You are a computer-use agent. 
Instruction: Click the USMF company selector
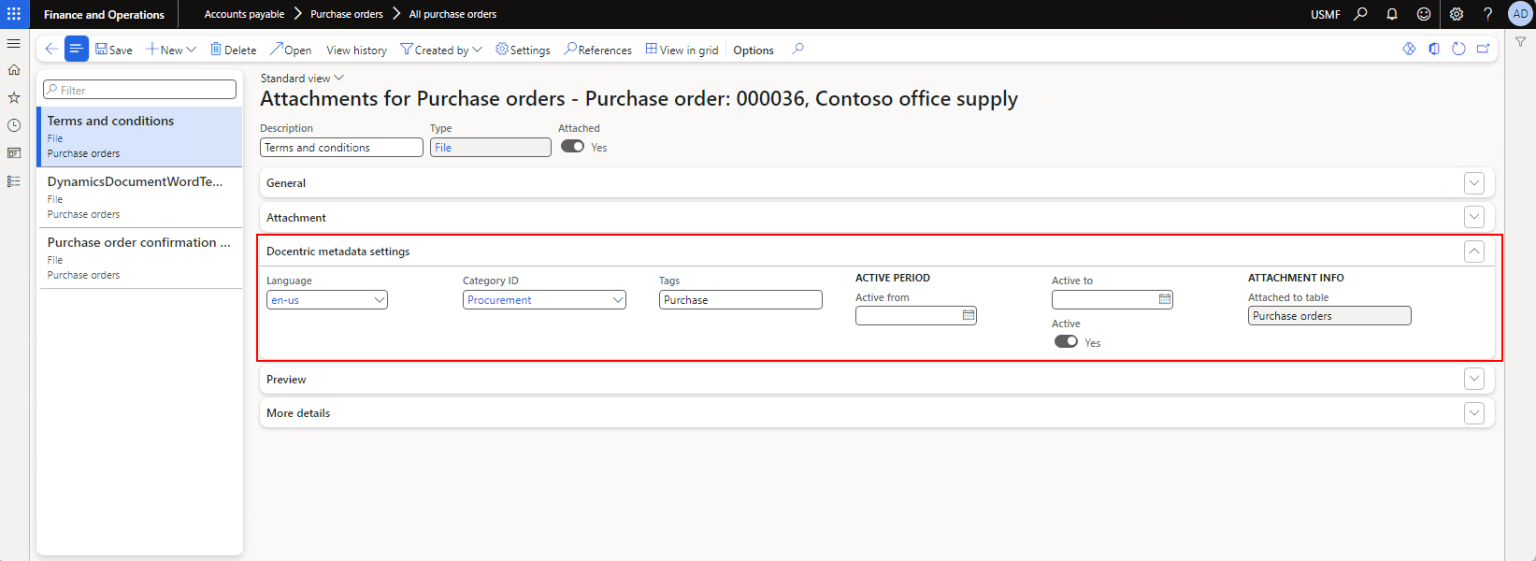click(1326, 14)
